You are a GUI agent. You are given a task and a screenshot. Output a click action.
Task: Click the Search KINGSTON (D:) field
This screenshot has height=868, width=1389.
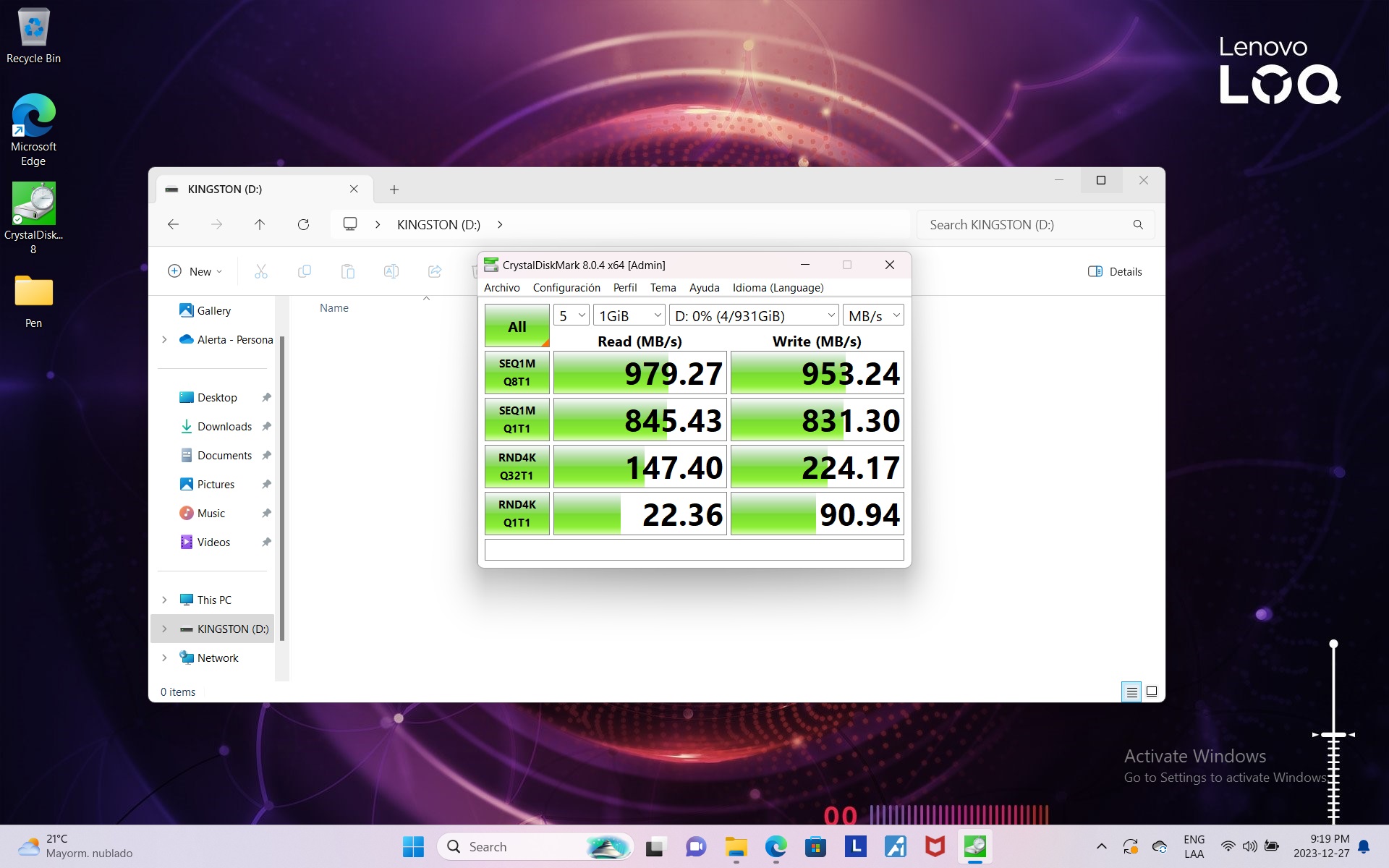pos(1027,225)
